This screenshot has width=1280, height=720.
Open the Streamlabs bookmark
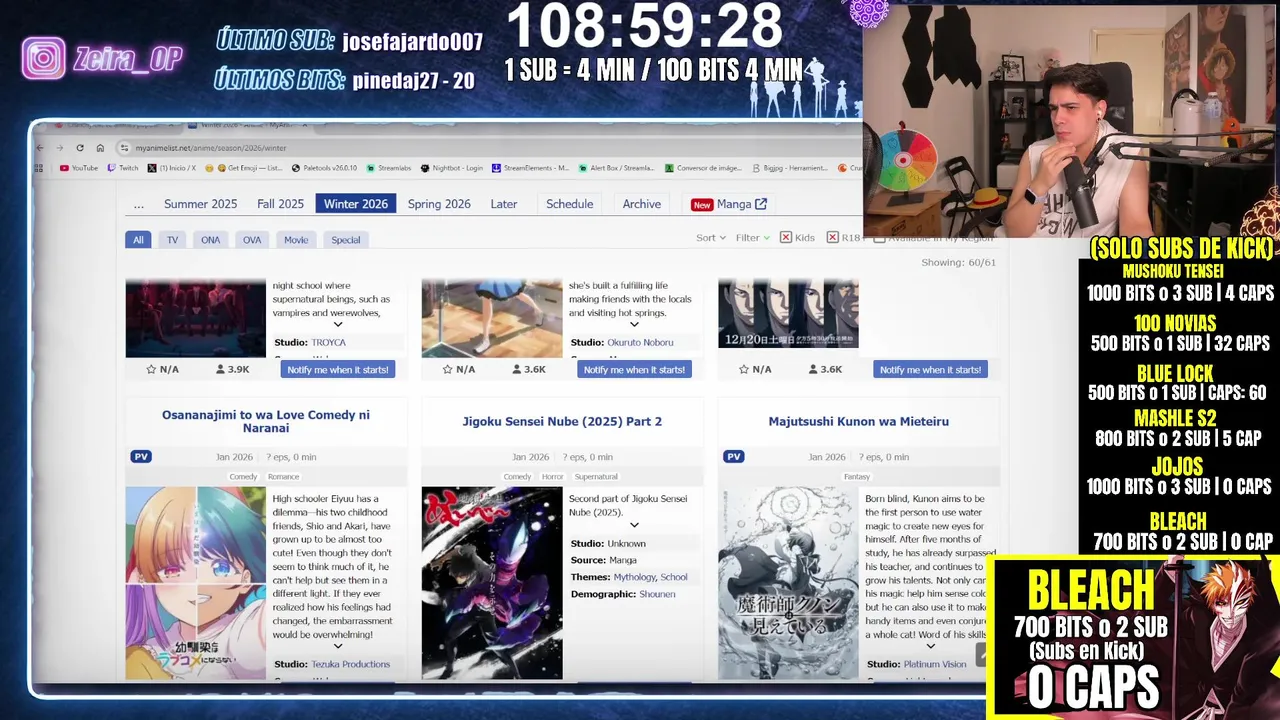[x=390, y=168]
